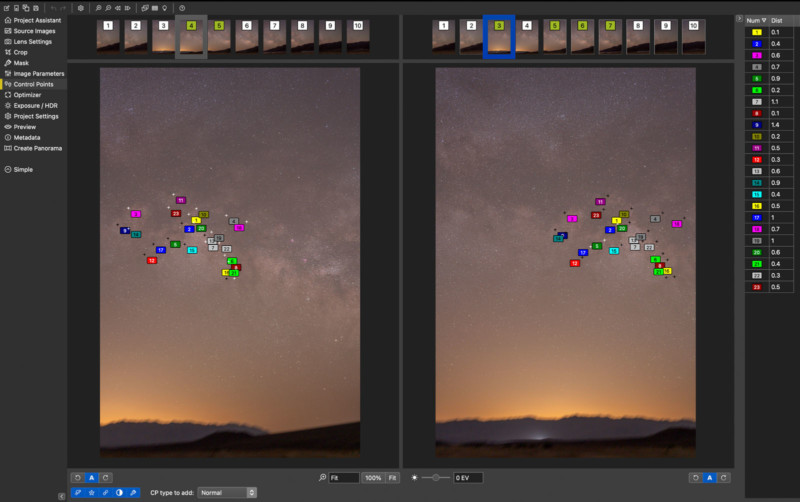Click the help question mark icon in toolbar
This screenshot has width=800, height=502.
tap(181, 7)
